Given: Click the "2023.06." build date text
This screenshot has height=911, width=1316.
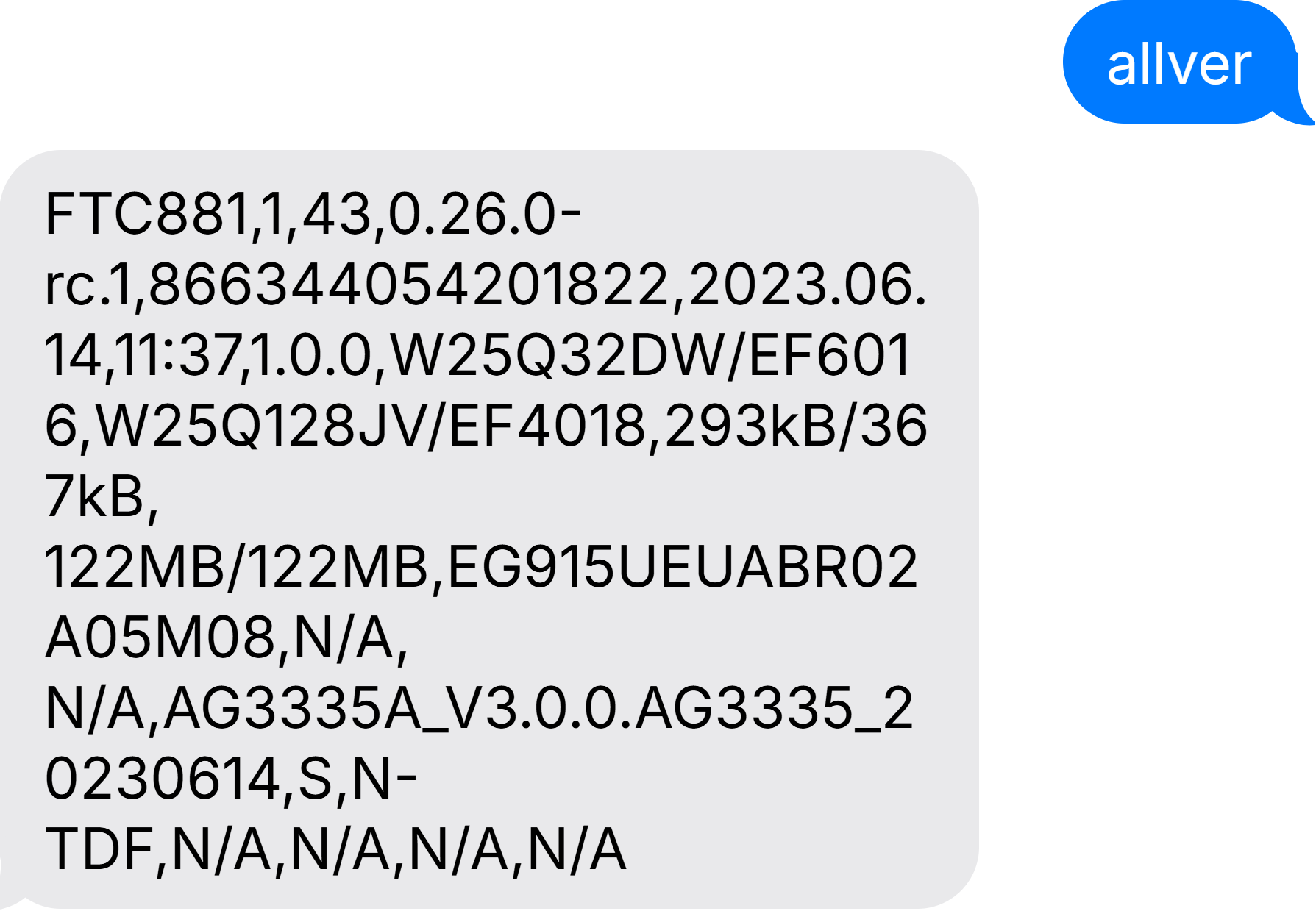Looking at the screenshot, I should [x=808, y=285].
